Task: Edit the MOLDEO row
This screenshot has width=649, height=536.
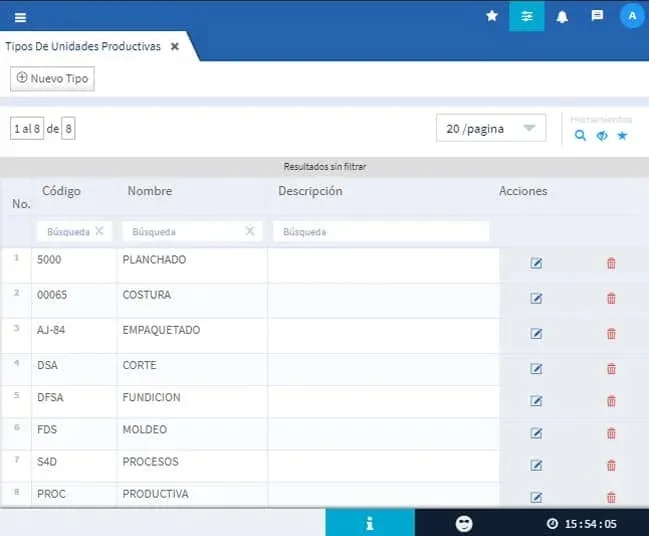Action: tap(536, 433)
